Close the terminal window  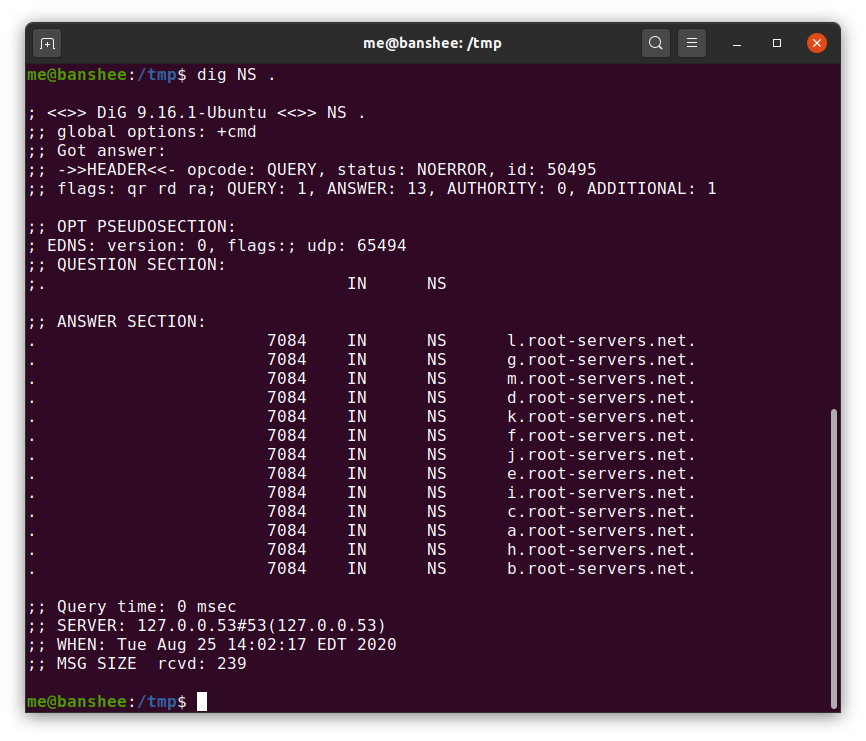click(x=816, y=43)
